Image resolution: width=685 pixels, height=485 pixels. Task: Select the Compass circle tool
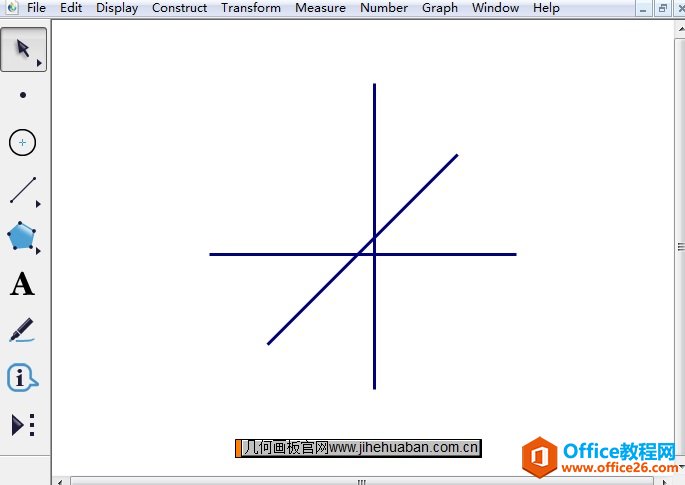(x=22, y=142)
